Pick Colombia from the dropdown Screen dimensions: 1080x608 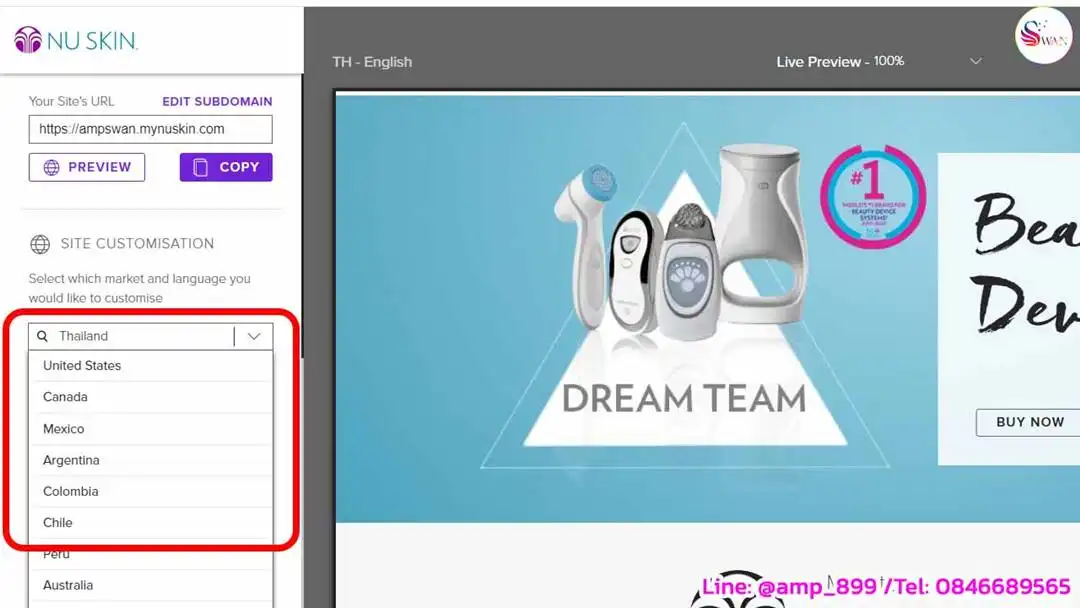pos(70,491)
